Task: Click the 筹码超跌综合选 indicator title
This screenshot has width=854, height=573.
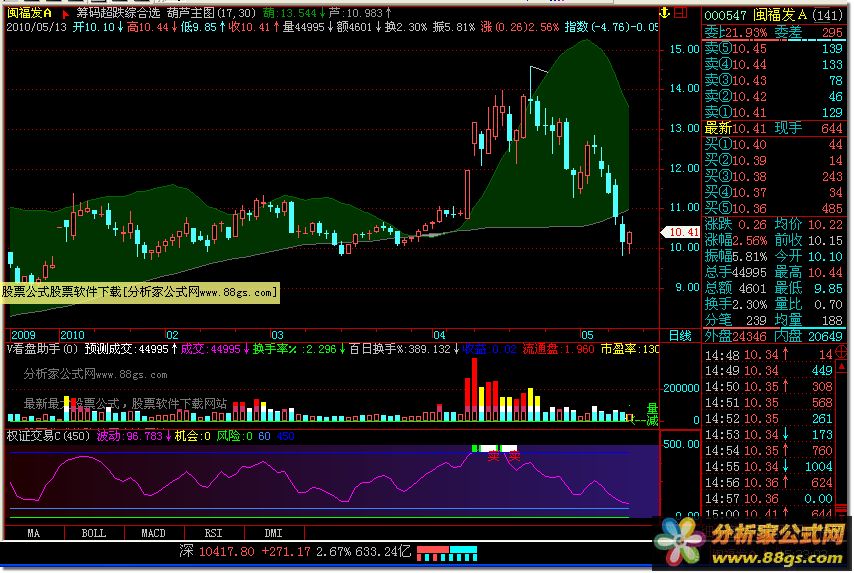Action: coord(118,13)
